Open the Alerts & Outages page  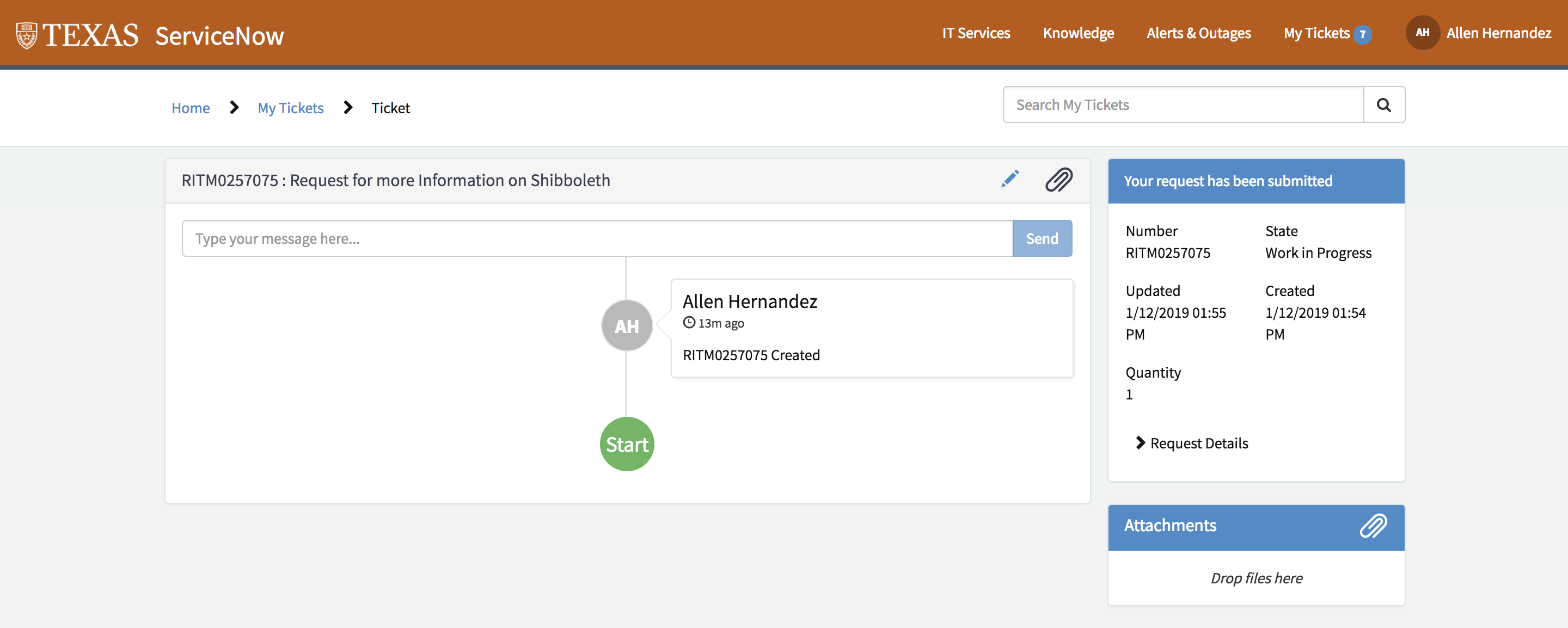point(1198,33)
